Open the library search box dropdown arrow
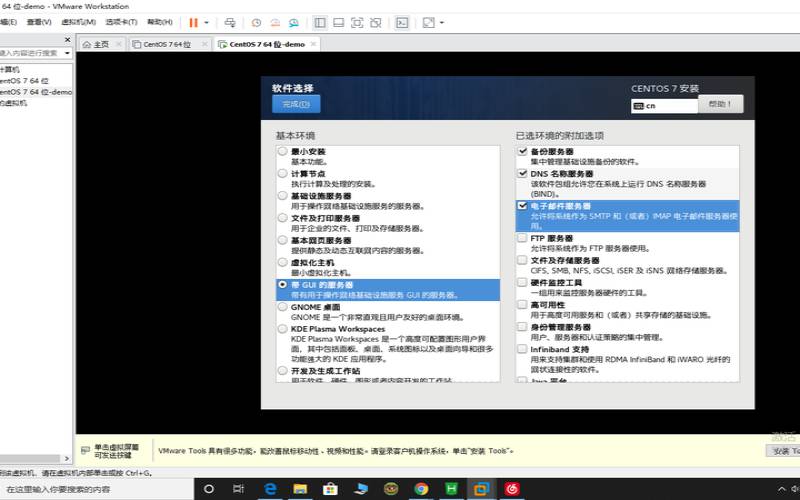The height and width of the screenshot is (500, 800). [67, 53]
